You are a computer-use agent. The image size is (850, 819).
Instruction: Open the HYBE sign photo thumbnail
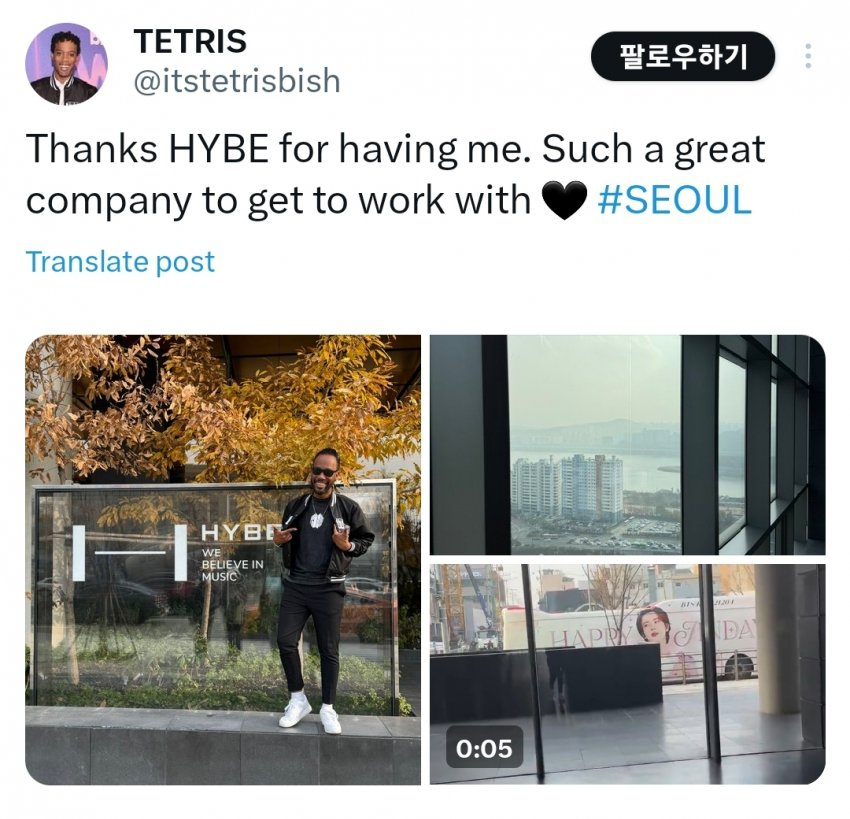coord(223,559)
